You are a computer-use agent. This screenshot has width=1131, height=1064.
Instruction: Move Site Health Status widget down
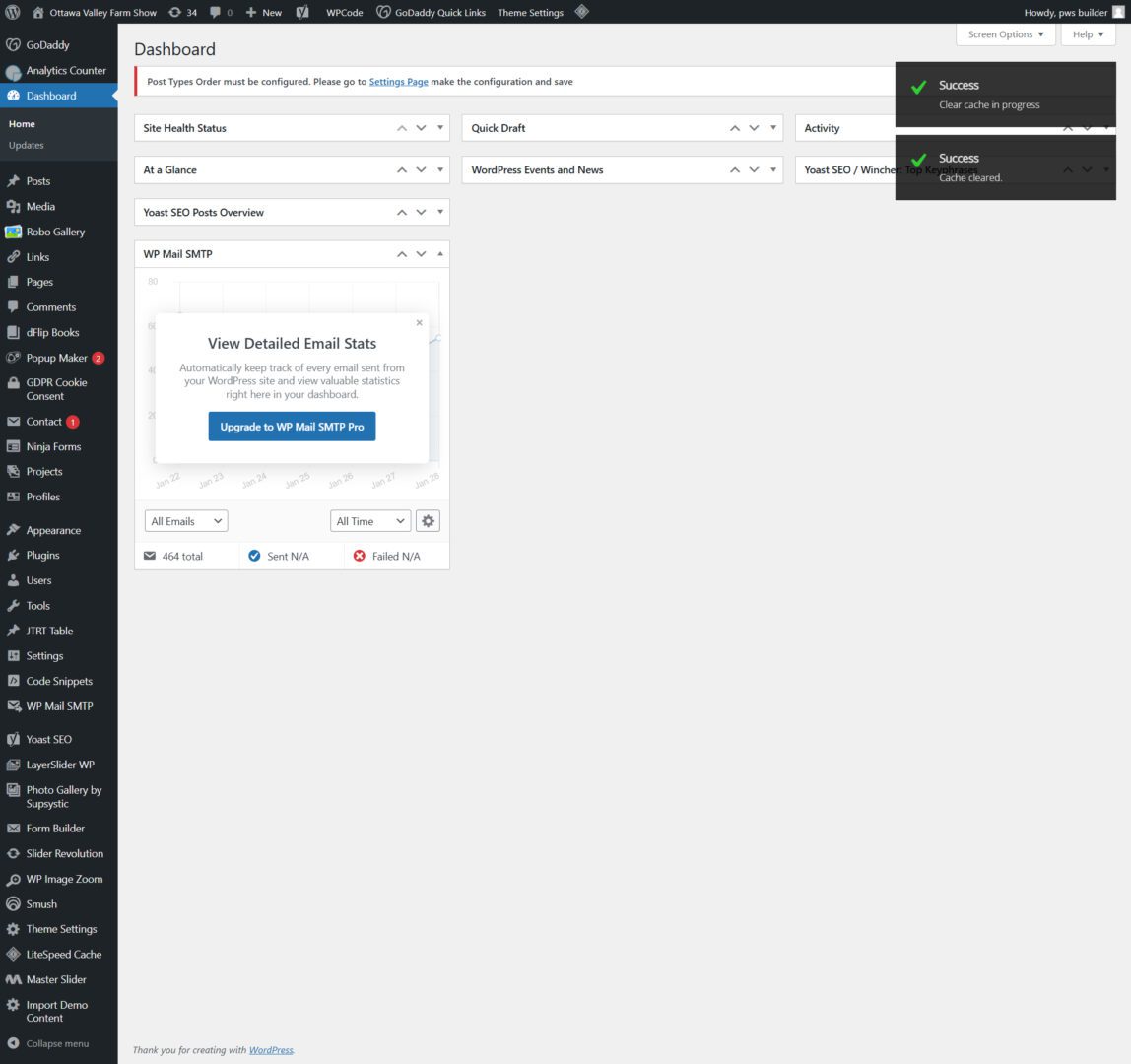[422, 128]
